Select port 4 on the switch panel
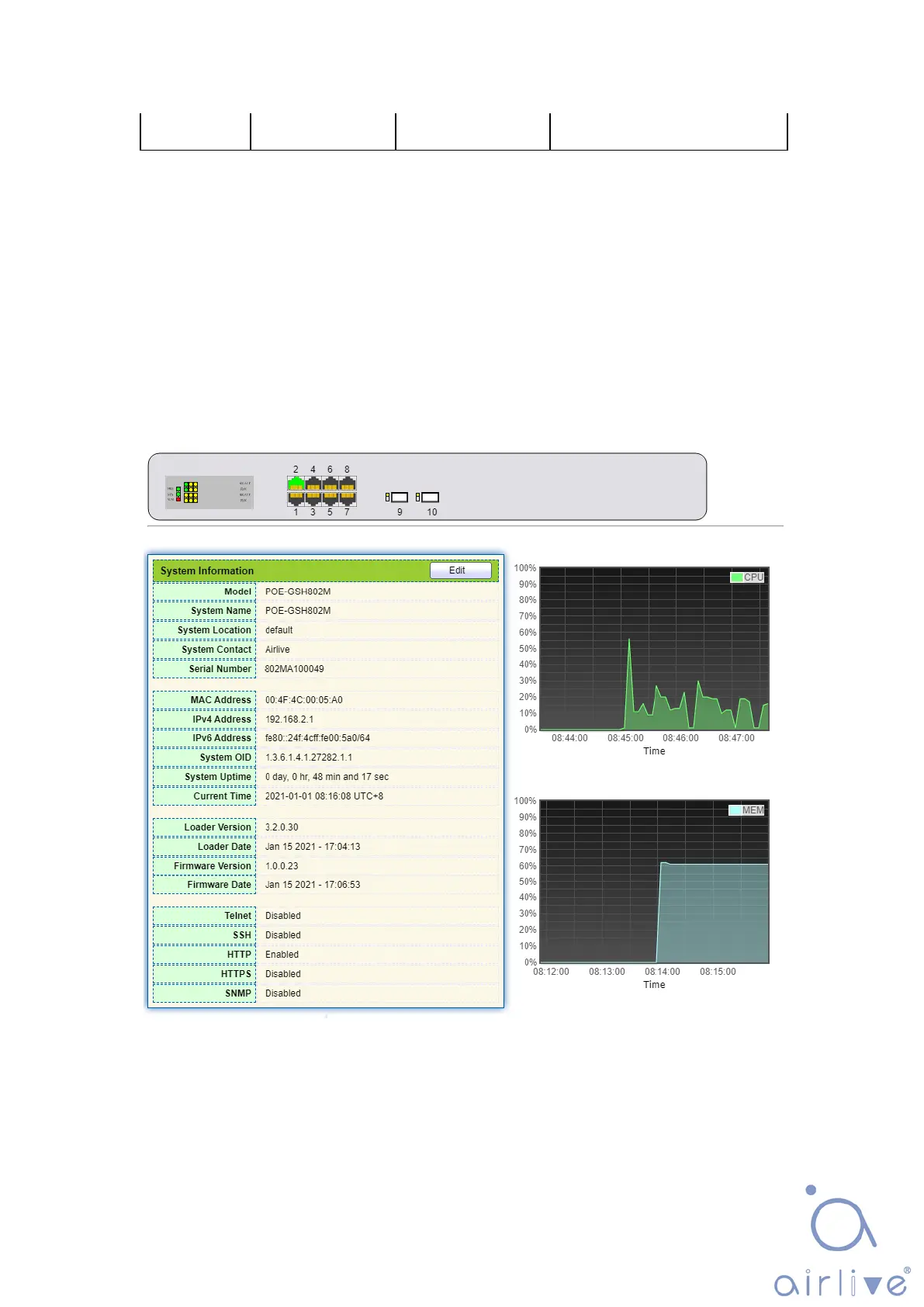This screenshot has height=1307, width=924. [313, 484]
